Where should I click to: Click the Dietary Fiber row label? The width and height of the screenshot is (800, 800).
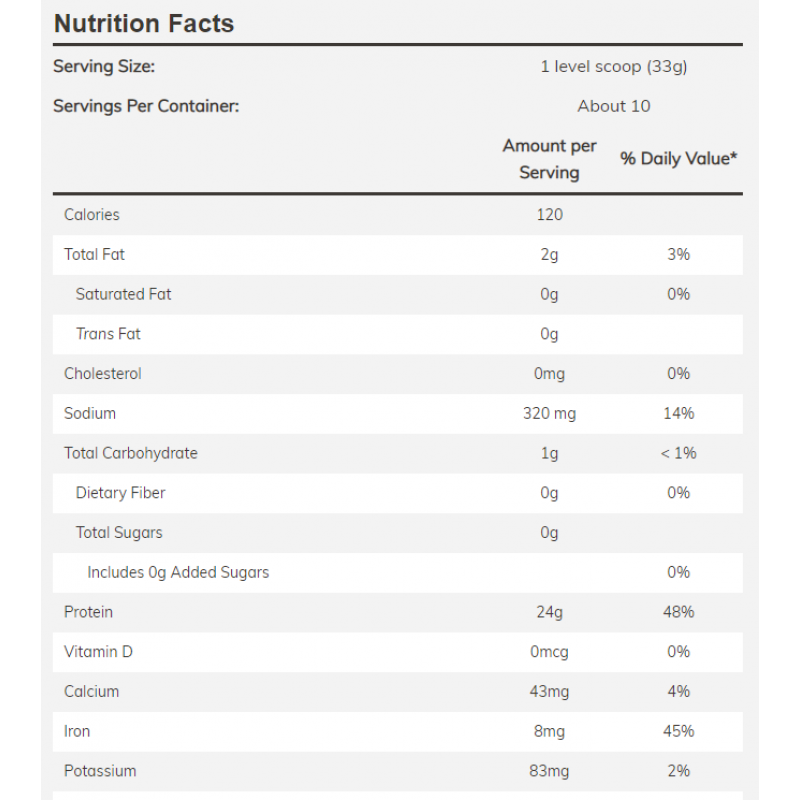point(121,493)
